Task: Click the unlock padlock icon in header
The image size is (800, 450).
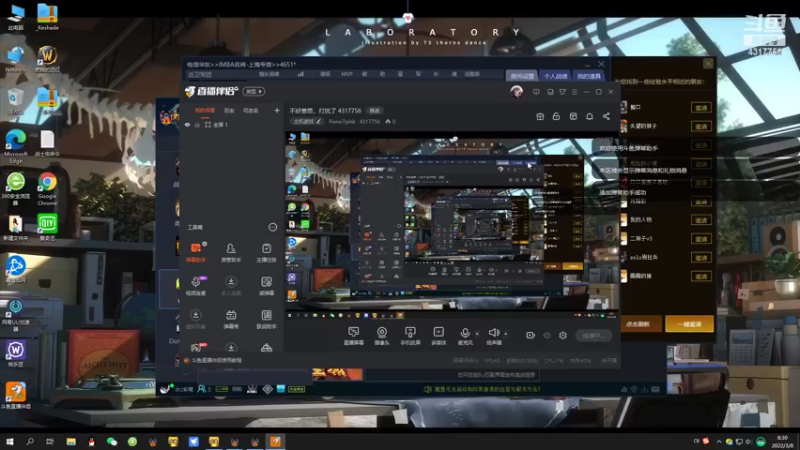Action: (556, 116)
